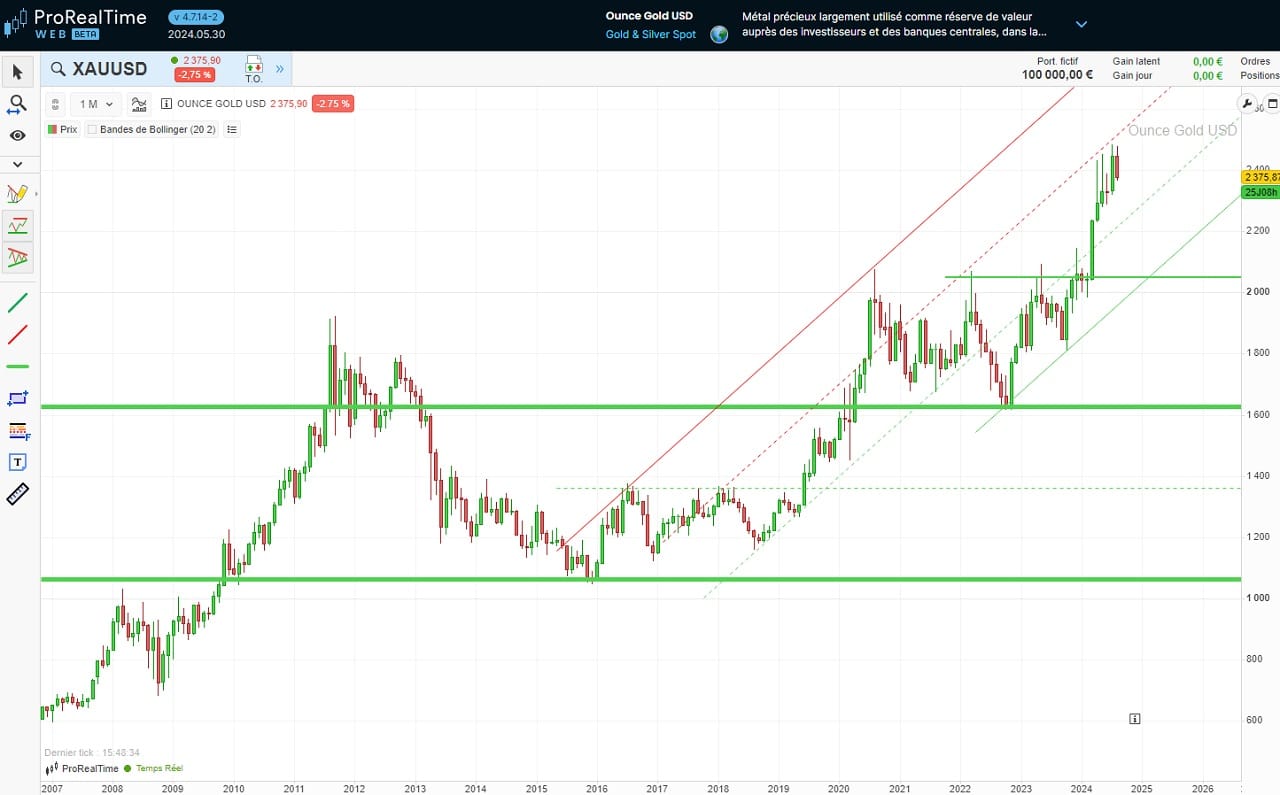Click the small info marker on chart
The height and width of the screenshot is (795, 1280).
(1135, 718)
